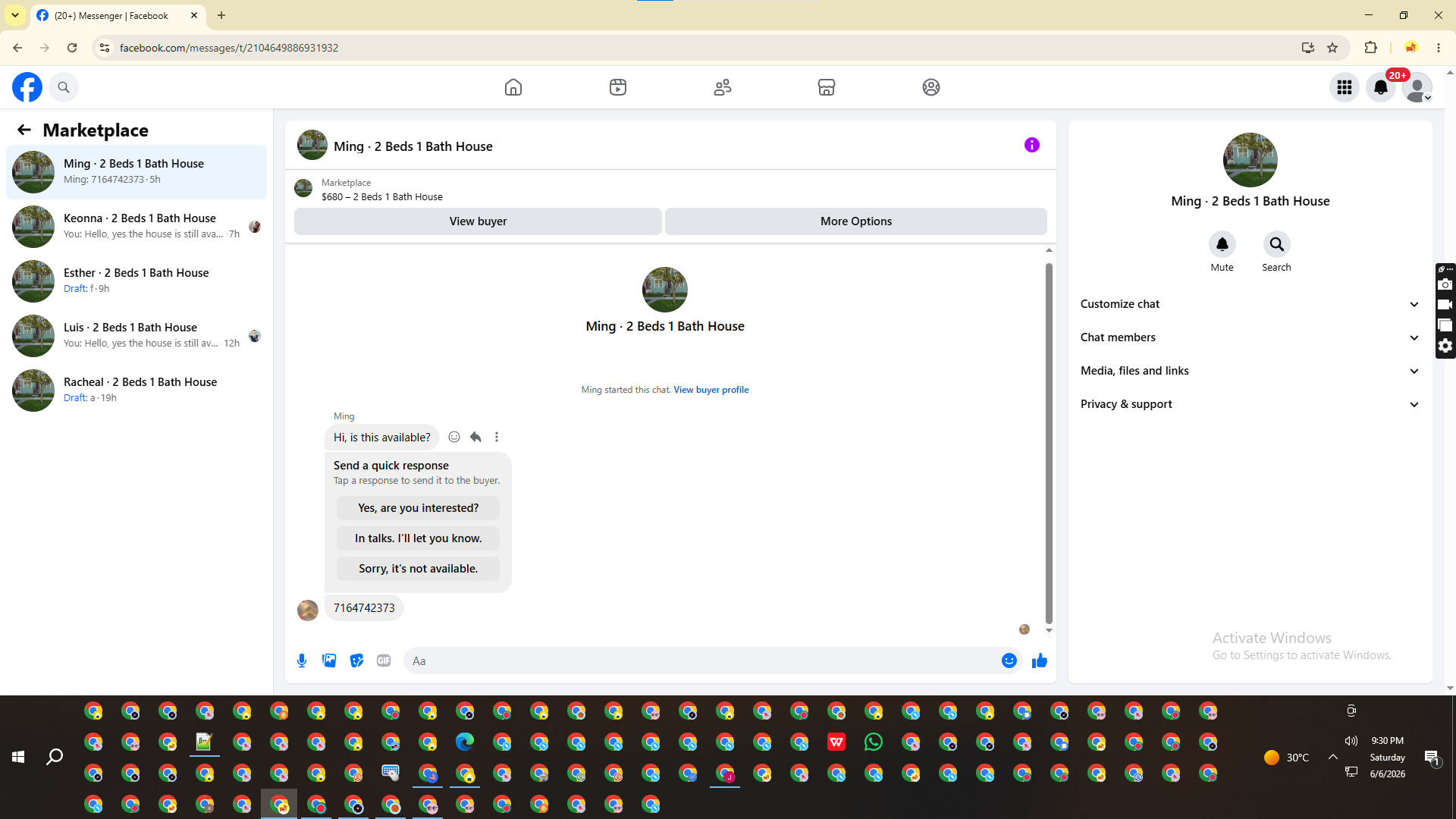The width and height of the screenshot is (1456, 819).
Task: Open Racheal's 2 Beds 1 Bath House chat
Action: coord(136,391)
